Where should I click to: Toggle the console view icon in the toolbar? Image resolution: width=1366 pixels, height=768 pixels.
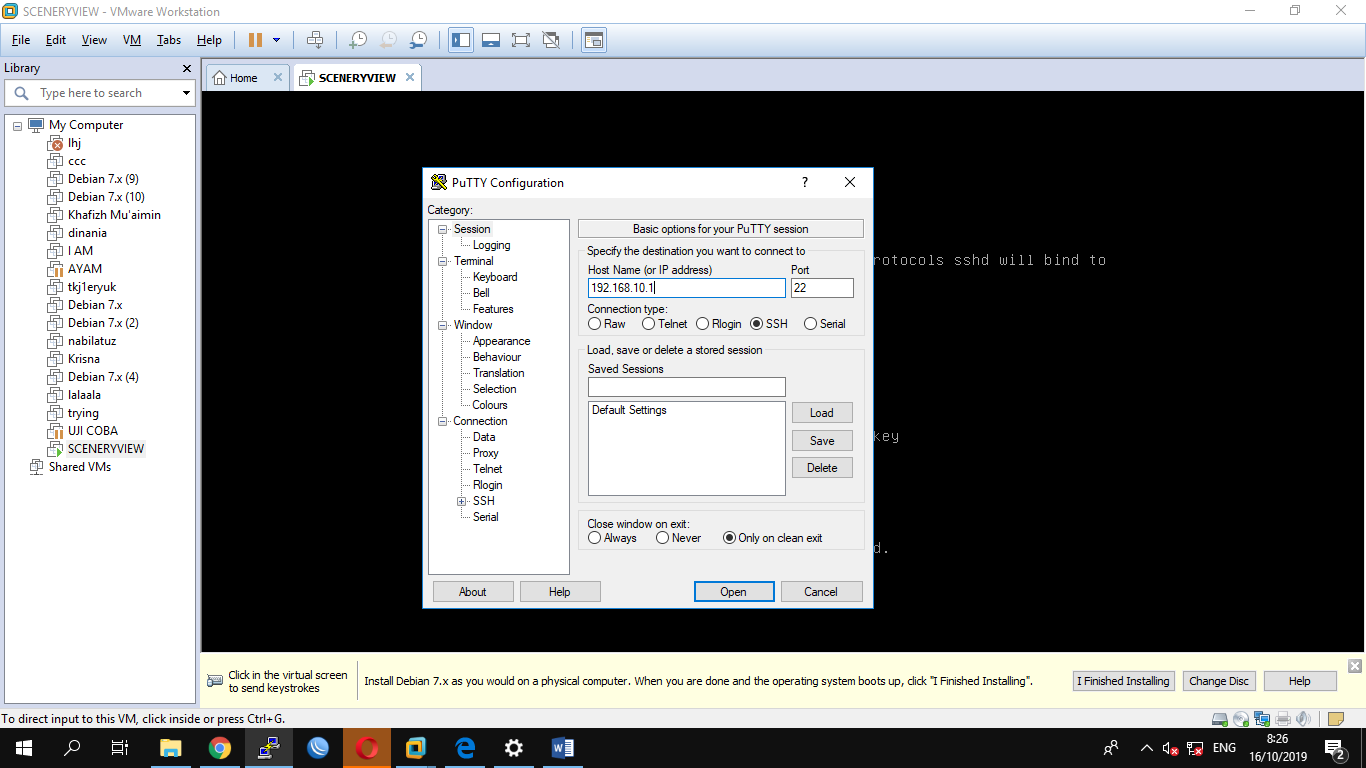coord(594,40)
